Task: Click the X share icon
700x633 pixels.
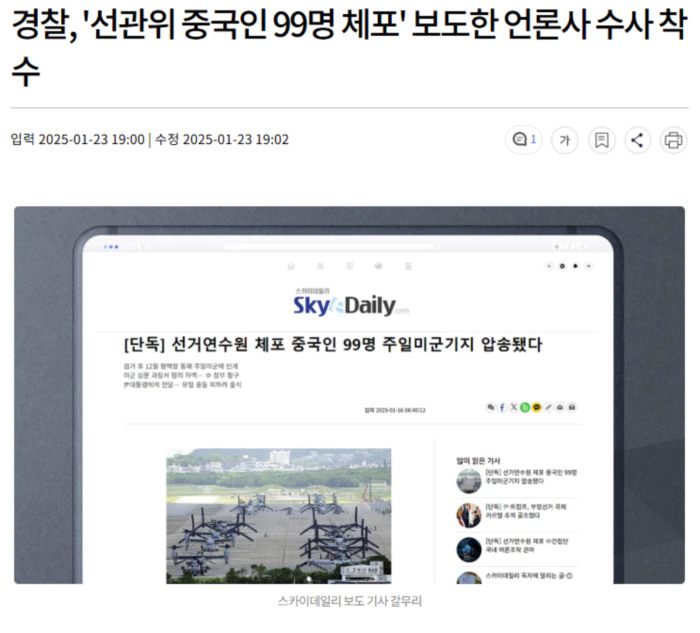Action: (x=513, y=408)
